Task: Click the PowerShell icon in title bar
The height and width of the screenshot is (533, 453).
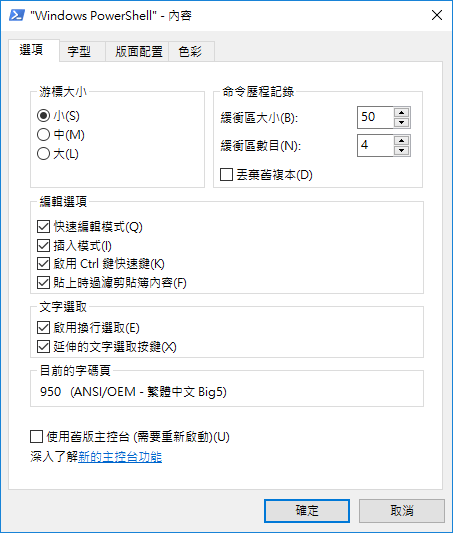Action: [x=16, y=15]
